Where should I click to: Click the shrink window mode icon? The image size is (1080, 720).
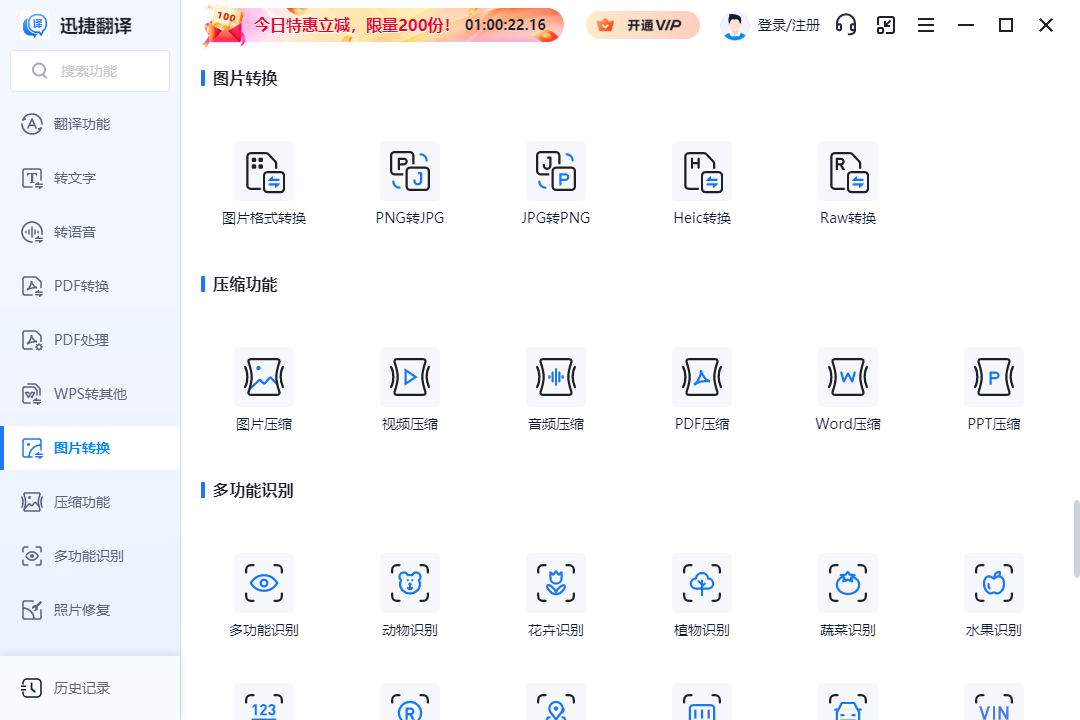(886, 25)
